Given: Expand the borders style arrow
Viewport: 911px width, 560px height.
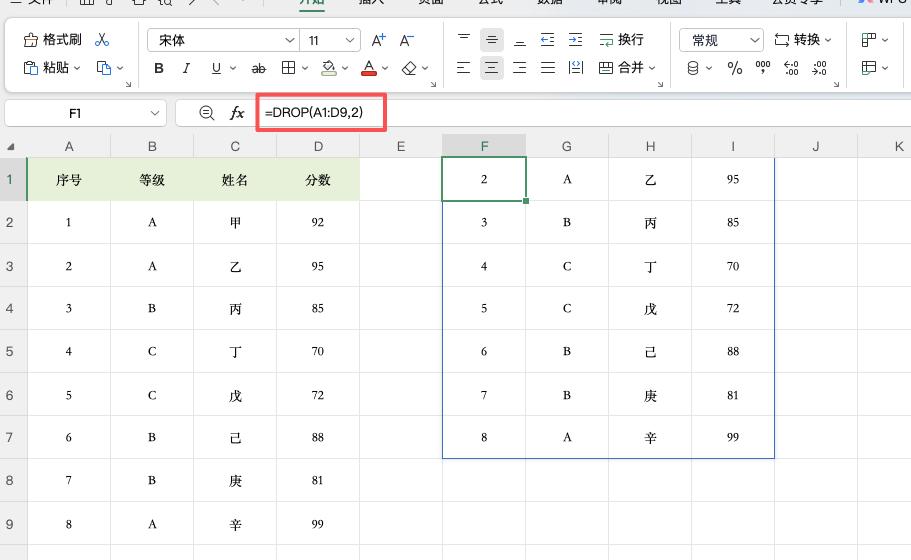Looking at the screenshot, I should point(305,68).
